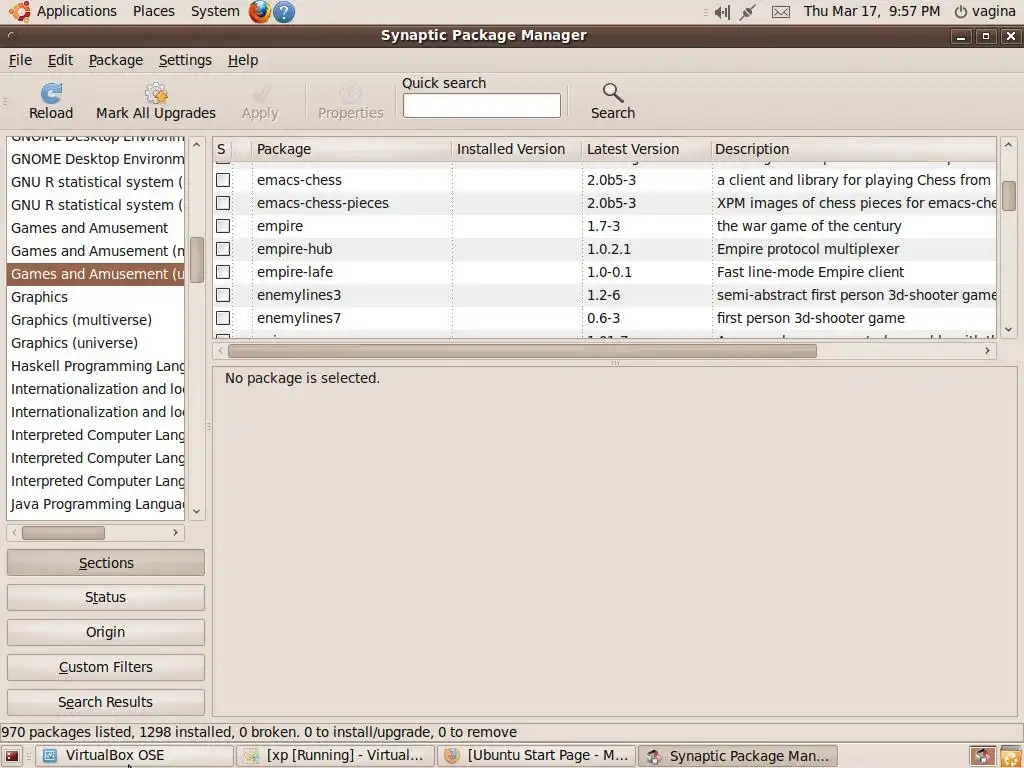Sort by Latest Version column header
The image size is (1024, 768).
point(646,150)
